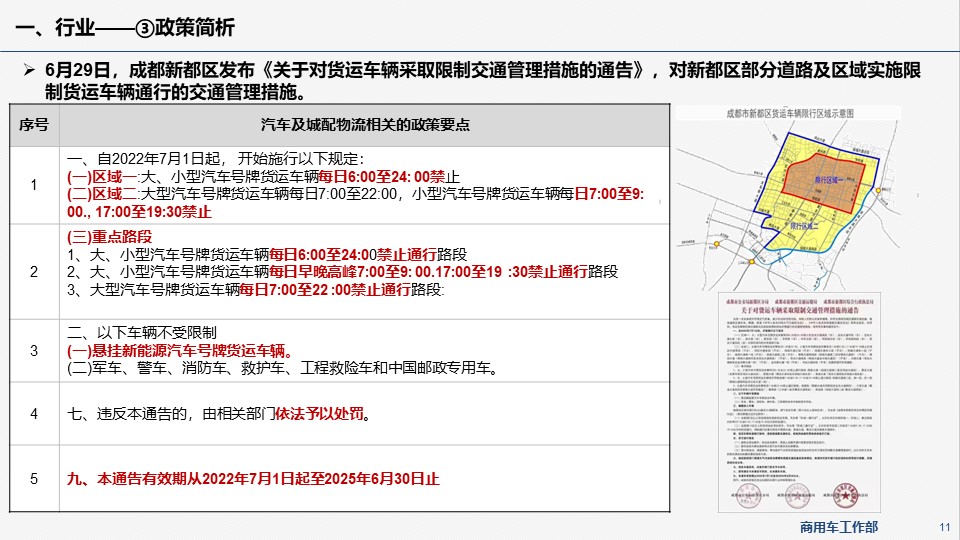Click the line beginning '(二)区域二:大型汽车号牌货运车辆'
Image resolution: width=960 pixels, height=540 pixels.
(355, 194)
